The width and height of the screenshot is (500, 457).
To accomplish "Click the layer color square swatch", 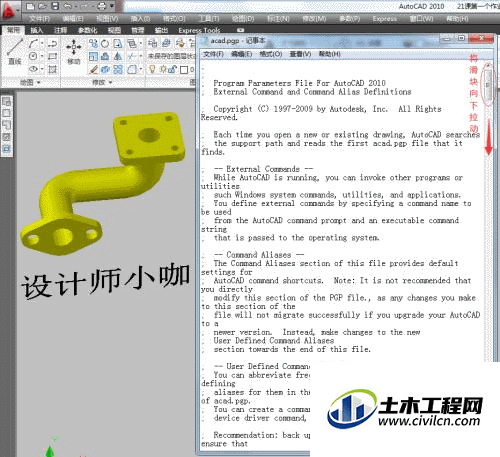I will pyautogui.click(x=184, y=70).
